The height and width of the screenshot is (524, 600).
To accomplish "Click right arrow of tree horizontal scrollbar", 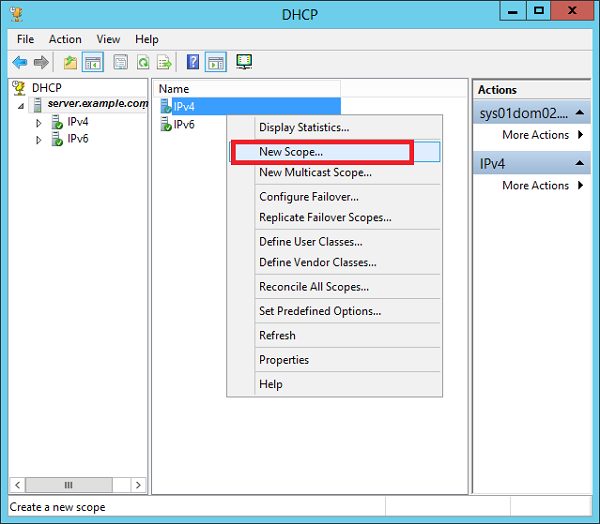I will [139, 485].
